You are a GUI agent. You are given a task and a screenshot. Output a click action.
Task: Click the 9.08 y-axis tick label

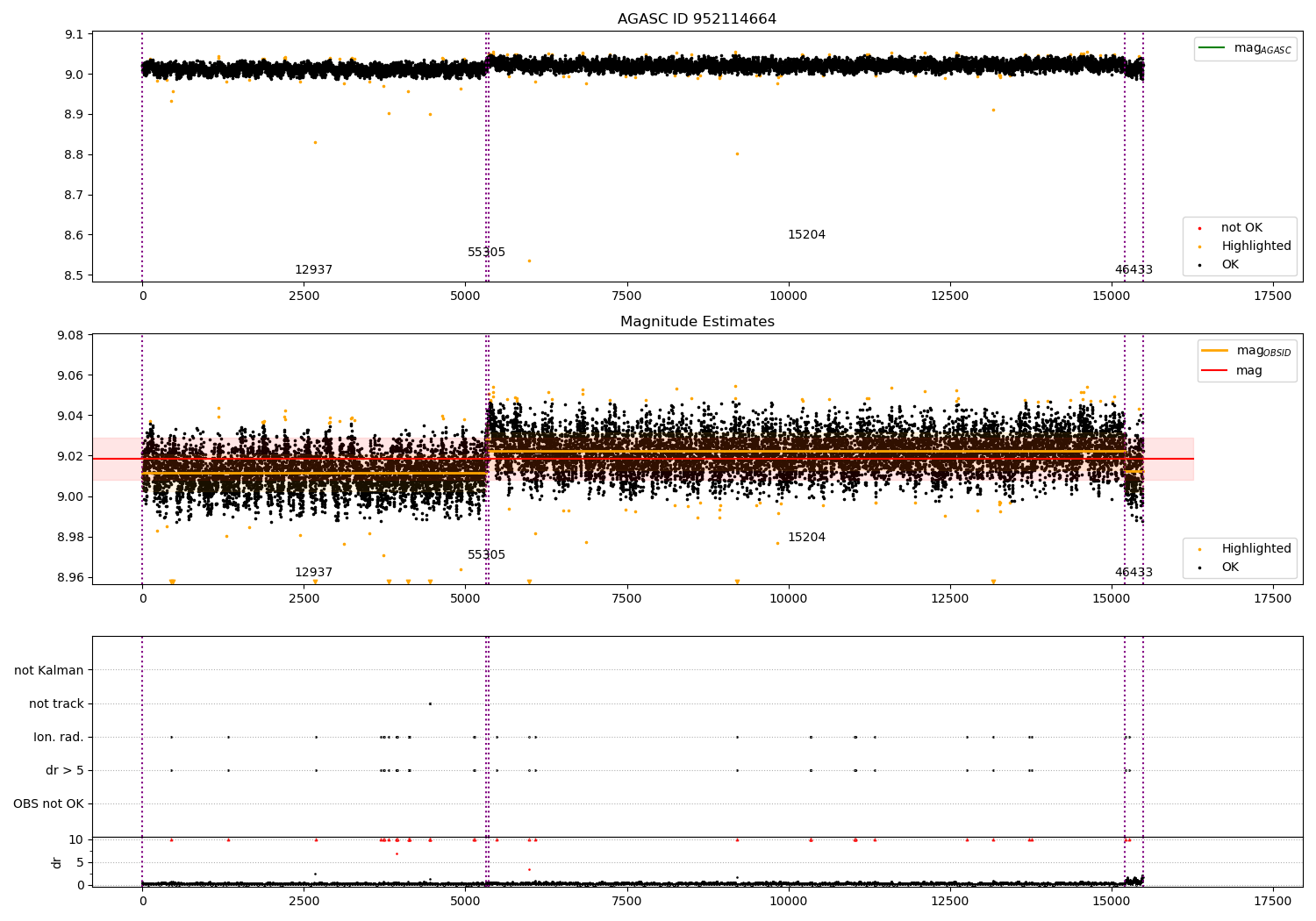point(70,335)
